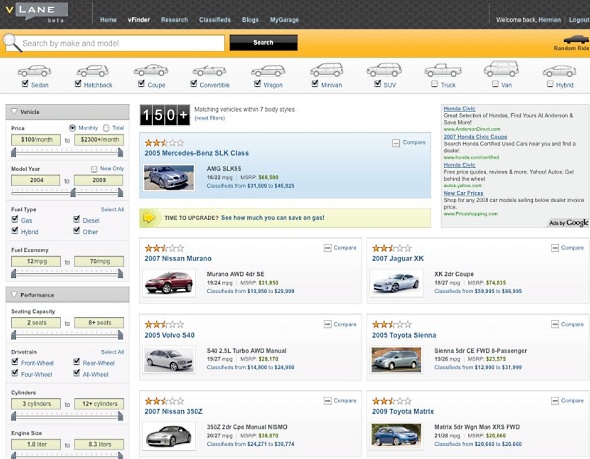Click Select All for Drivetrain
Screen dimensions: 590x459
[112, 352]
